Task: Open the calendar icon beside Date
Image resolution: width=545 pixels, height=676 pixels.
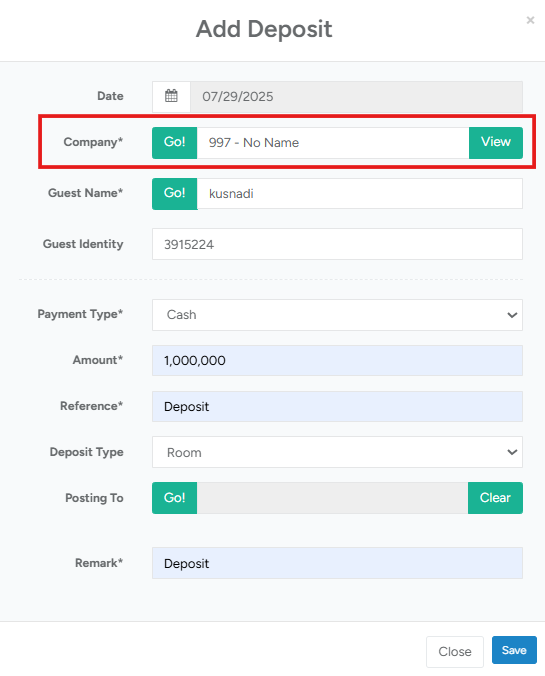Action: point(171,96)
